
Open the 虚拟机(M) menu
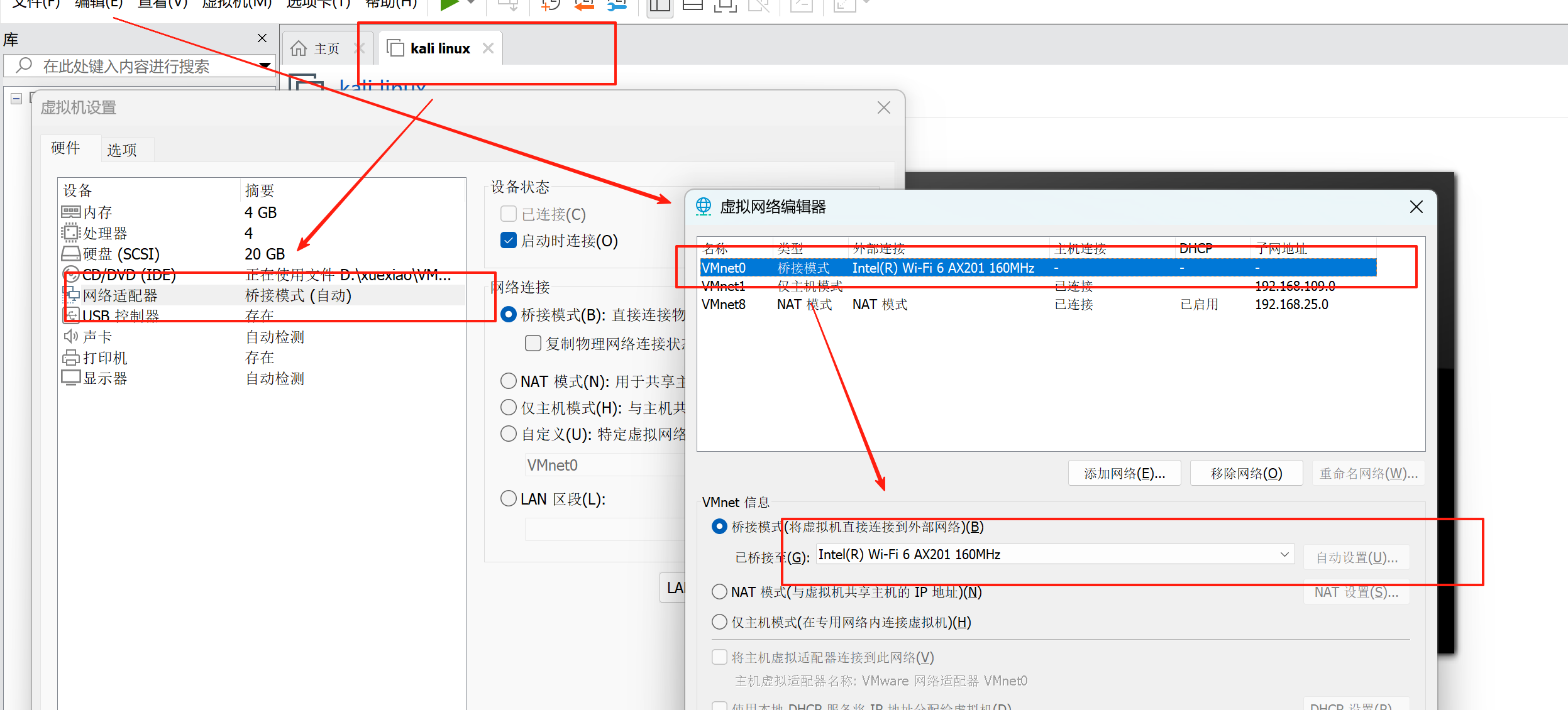pyautogui.click(x=236, y=4)
